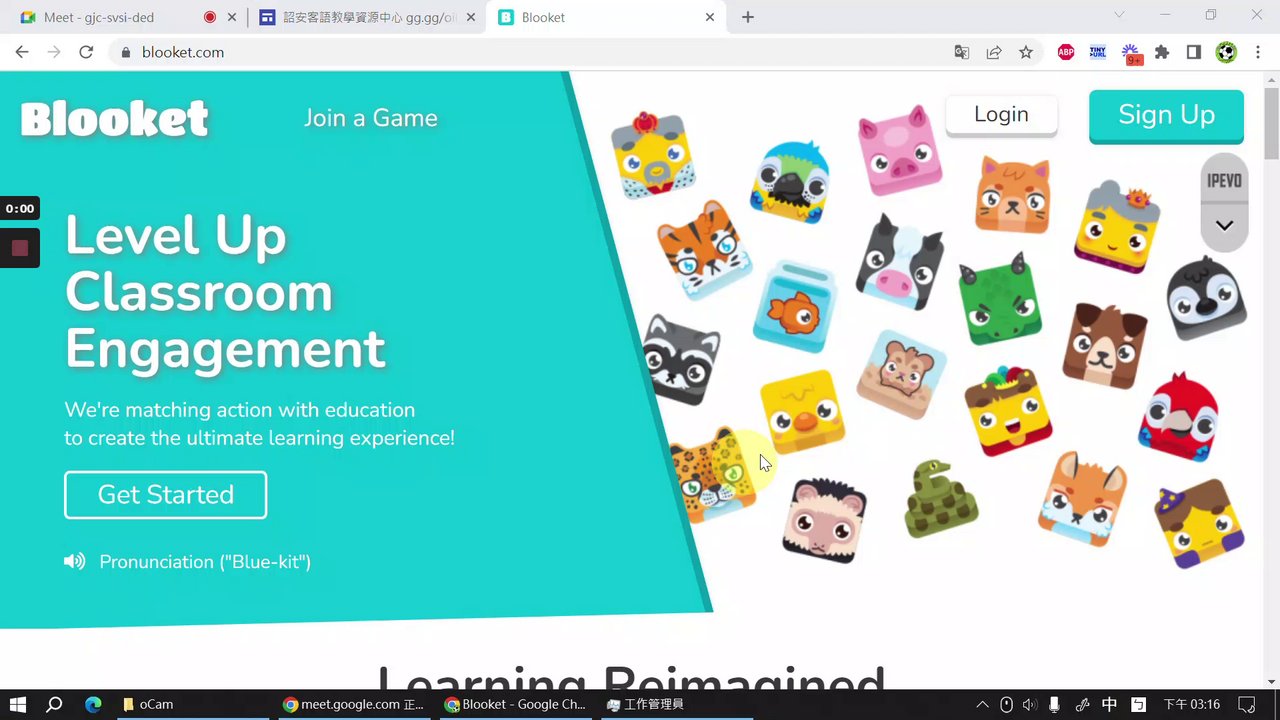Viewport: 1280px width, 720px height.
Task: Click the Sign Up button
Action: [1166, 115]
